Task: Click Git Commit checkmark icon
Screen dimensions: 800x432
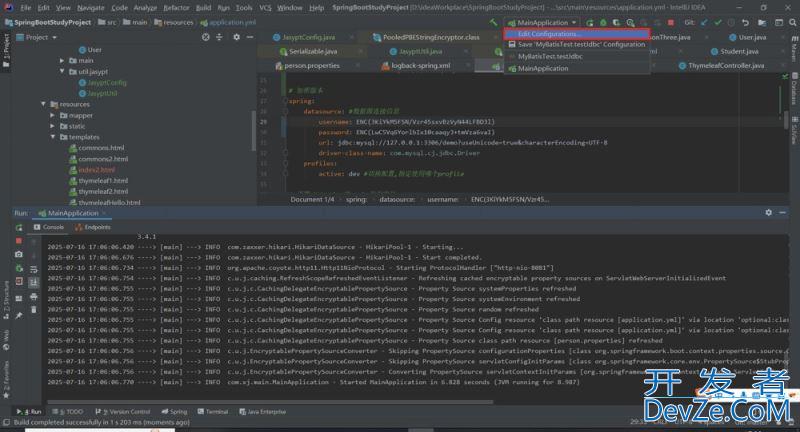Action: point(718,22)
